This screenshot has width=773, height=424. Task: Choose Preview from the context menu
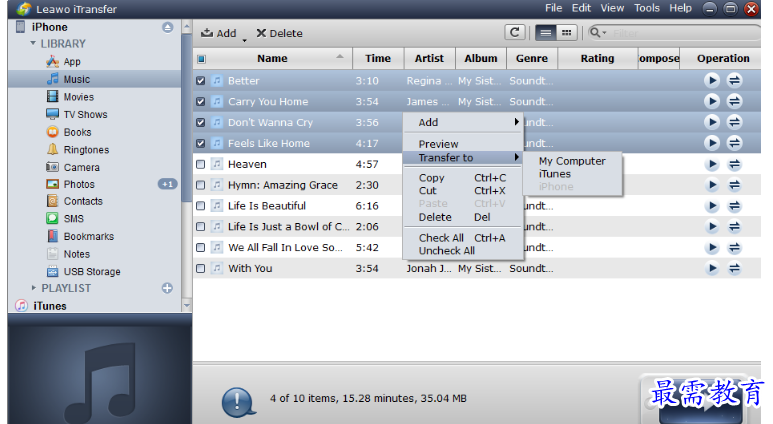[x=438, y=144]
